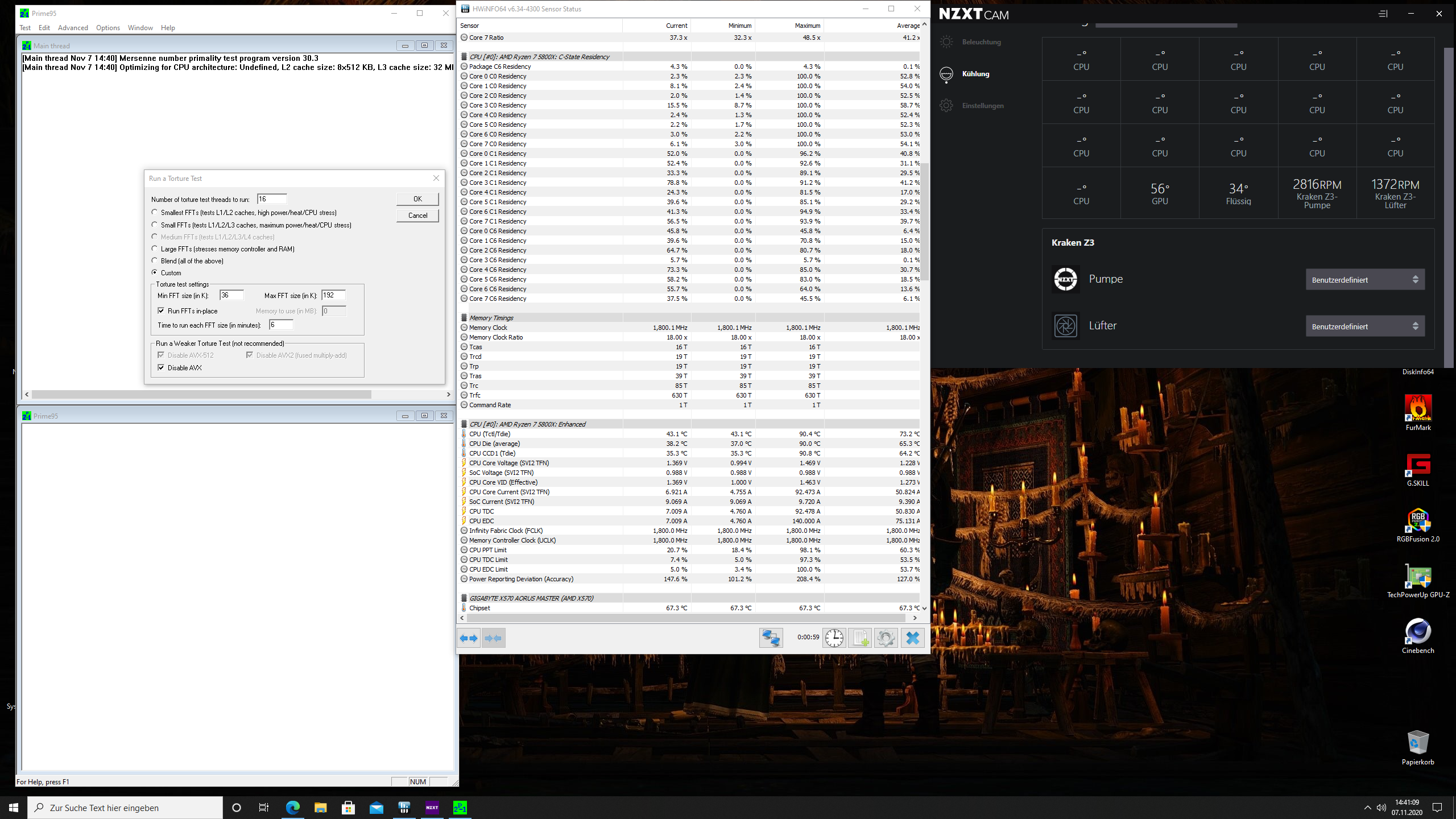Click Min FFT size input field
This screenshot has height=819, width=1456.
click(x=231, y=295)
